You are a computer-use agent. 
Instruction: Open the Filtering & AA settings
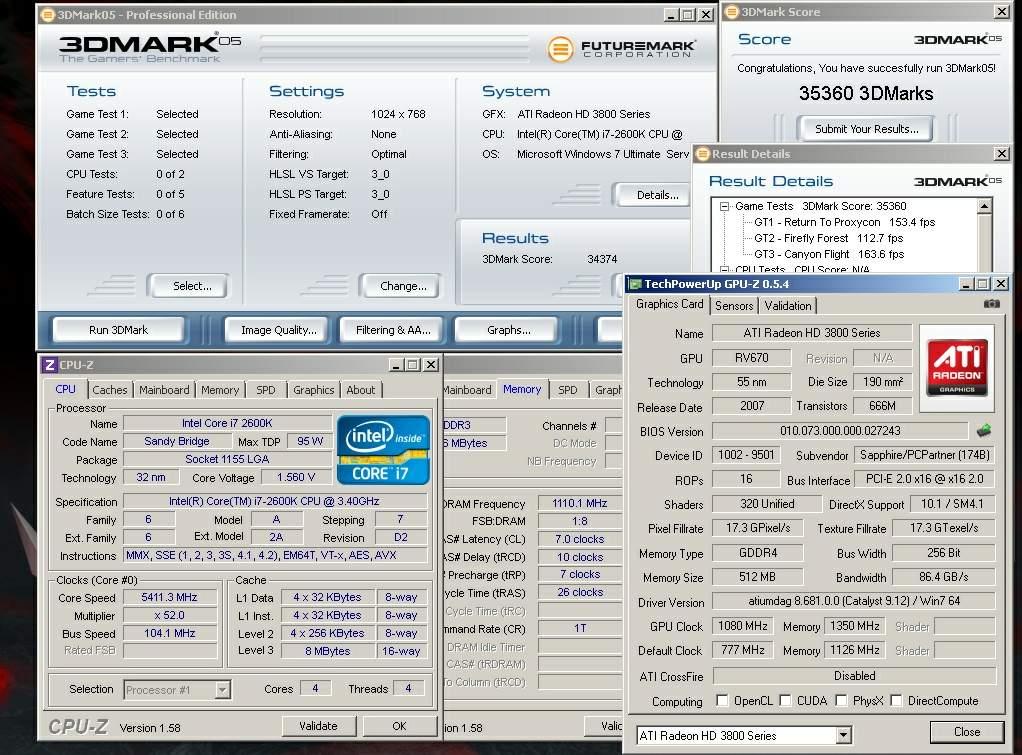click(x=393, y=330)
